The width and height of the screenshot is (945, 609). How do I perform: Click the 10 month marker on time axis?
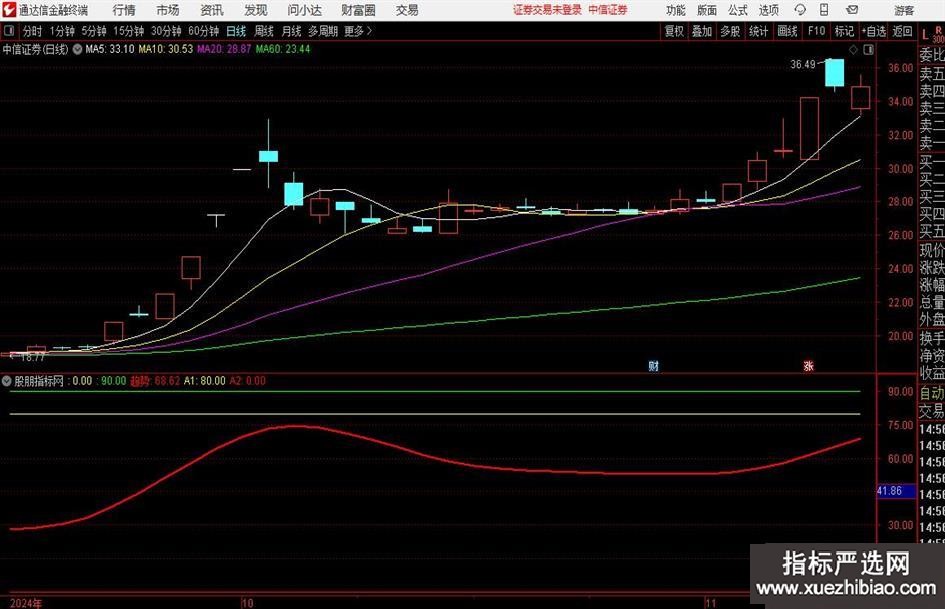click(x=247, y=603)
